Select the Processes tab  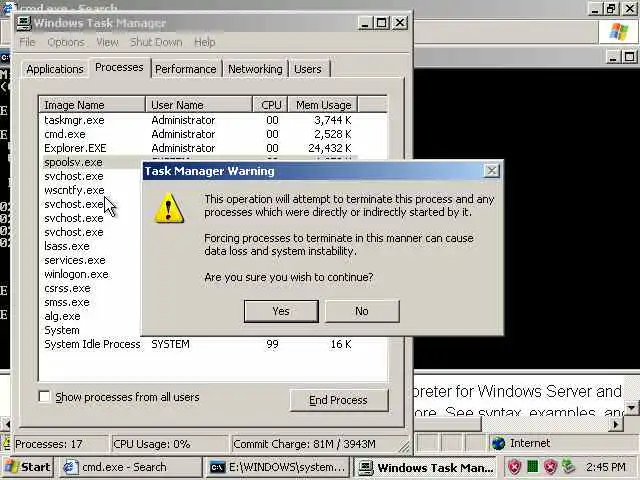click(119, 67)
